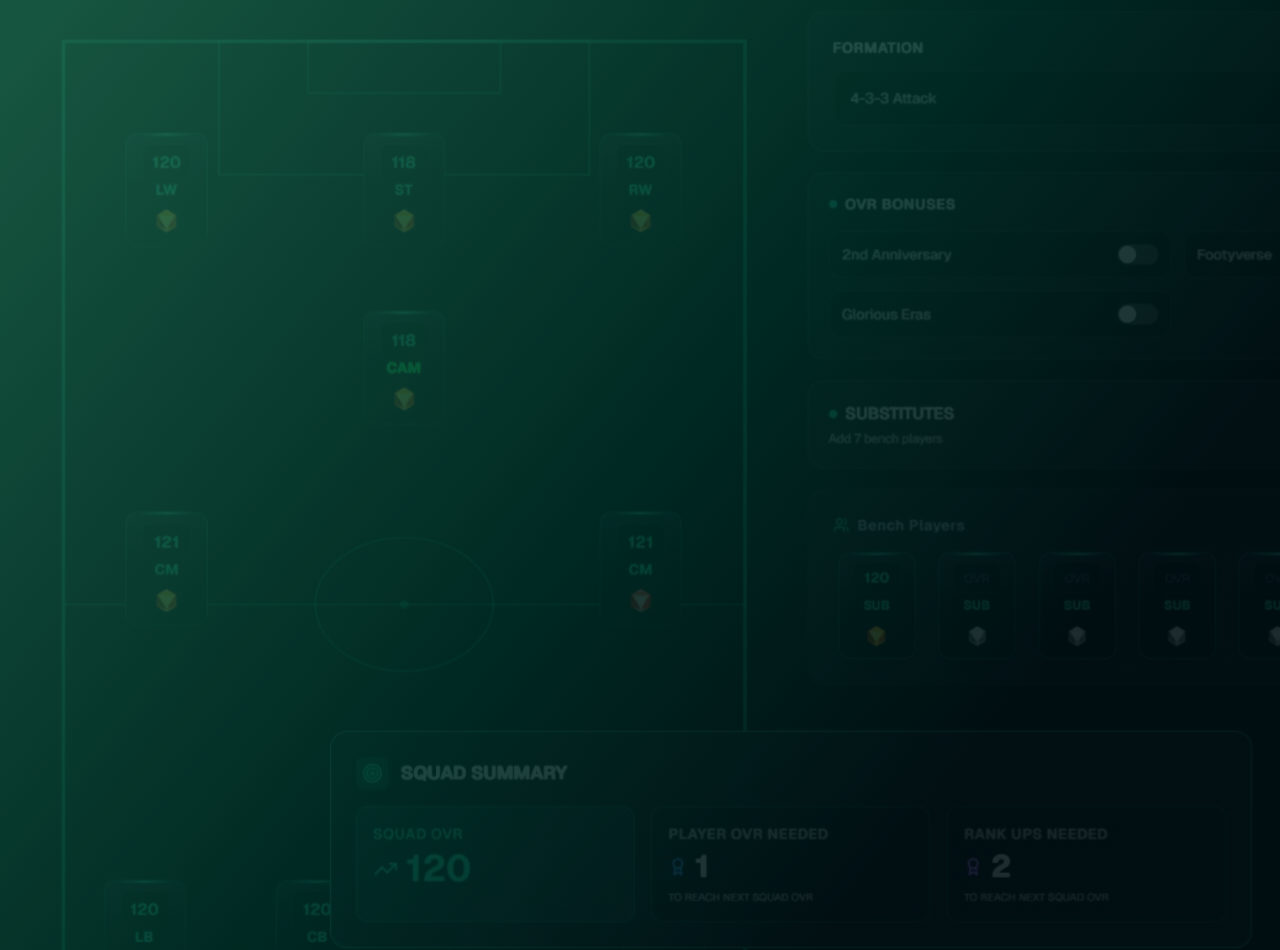Viewport: 1280px width, 950px height.
Task: Open the CM slot with yellow cube
Action: pyautogui.click(x=166, y=569)
